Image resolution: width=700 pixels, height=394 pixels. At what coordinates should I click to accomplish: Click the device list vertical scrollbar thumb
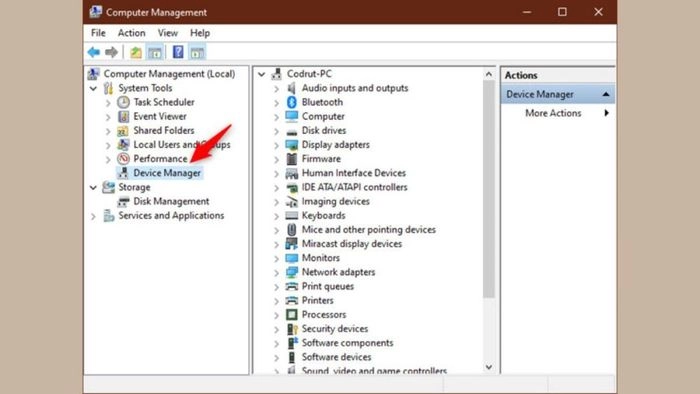(489, 189)
